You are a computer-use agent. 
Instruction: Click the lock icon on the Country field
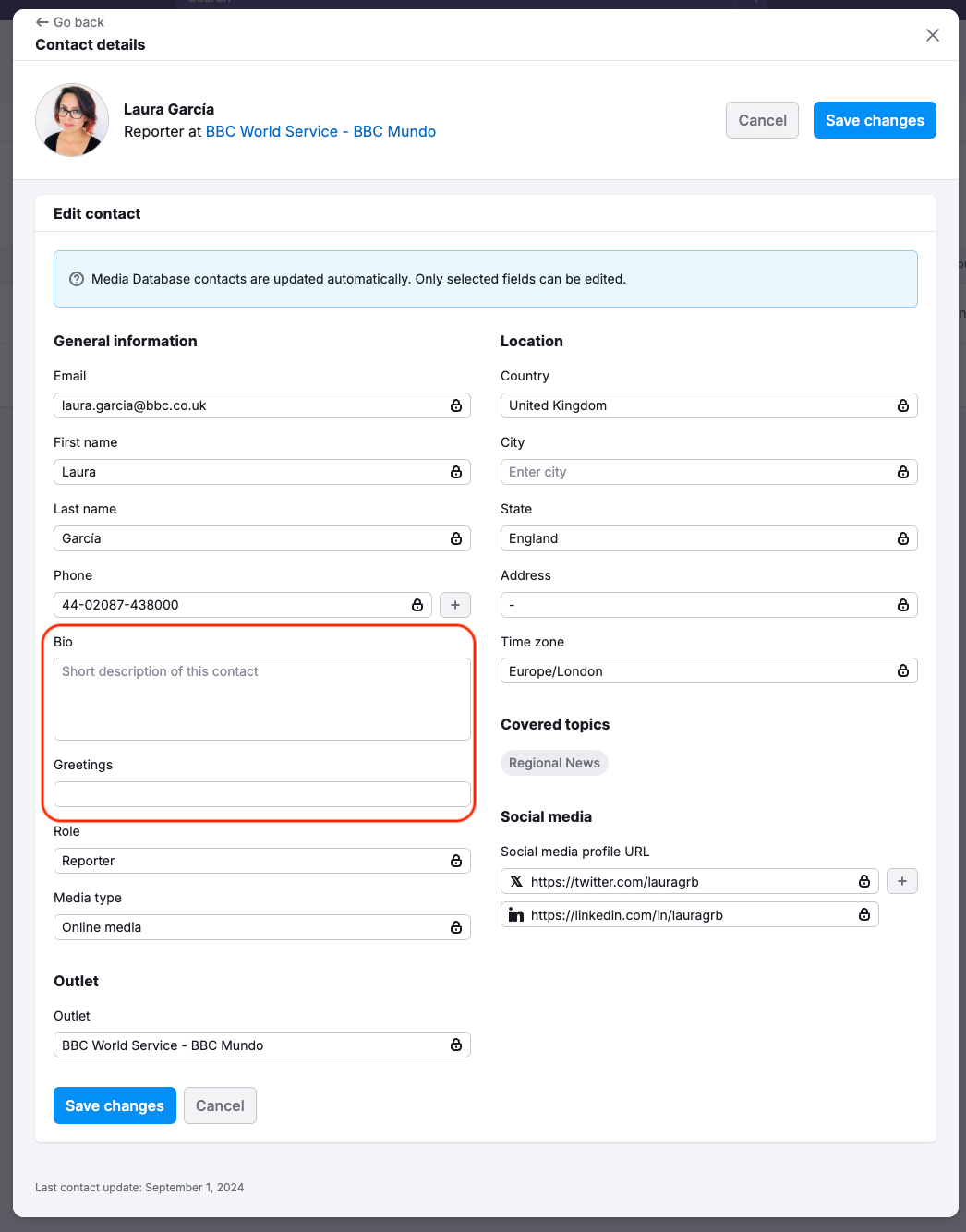903,405
